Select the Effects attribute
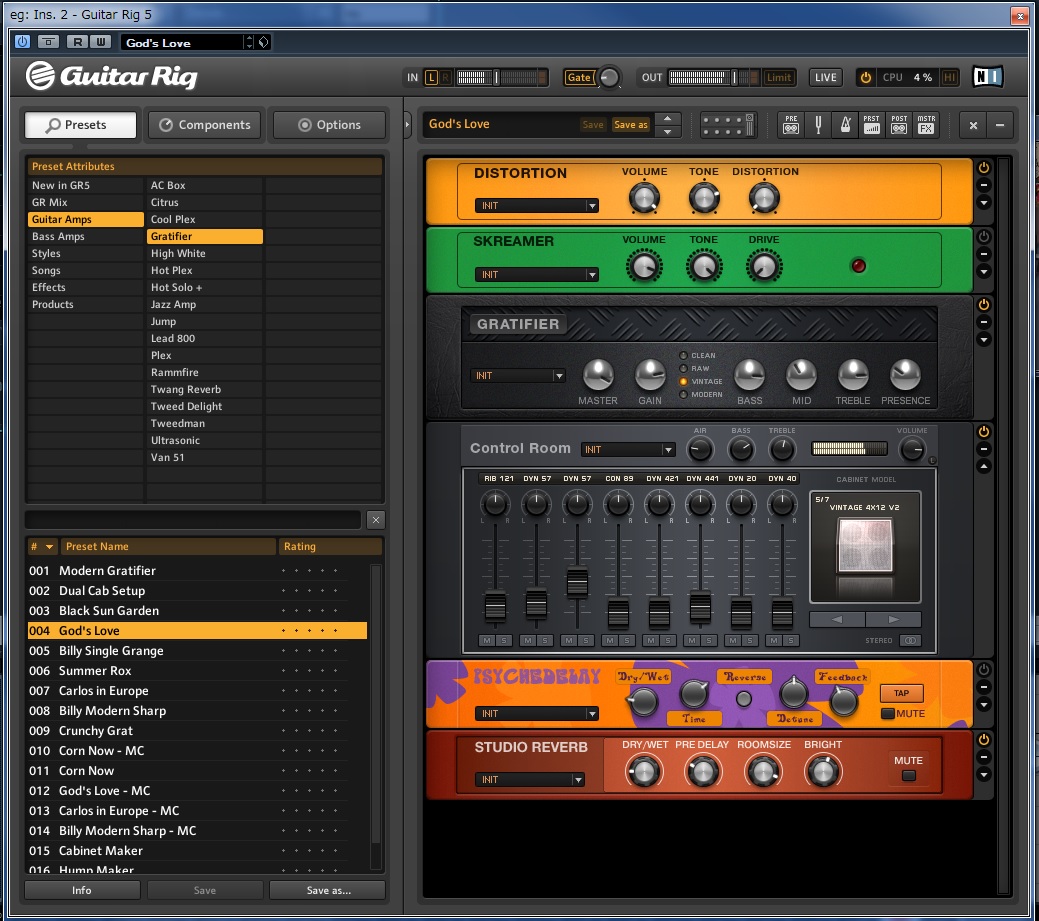The height and width of the screenshot is (921, 1039). tap(85, 288)
